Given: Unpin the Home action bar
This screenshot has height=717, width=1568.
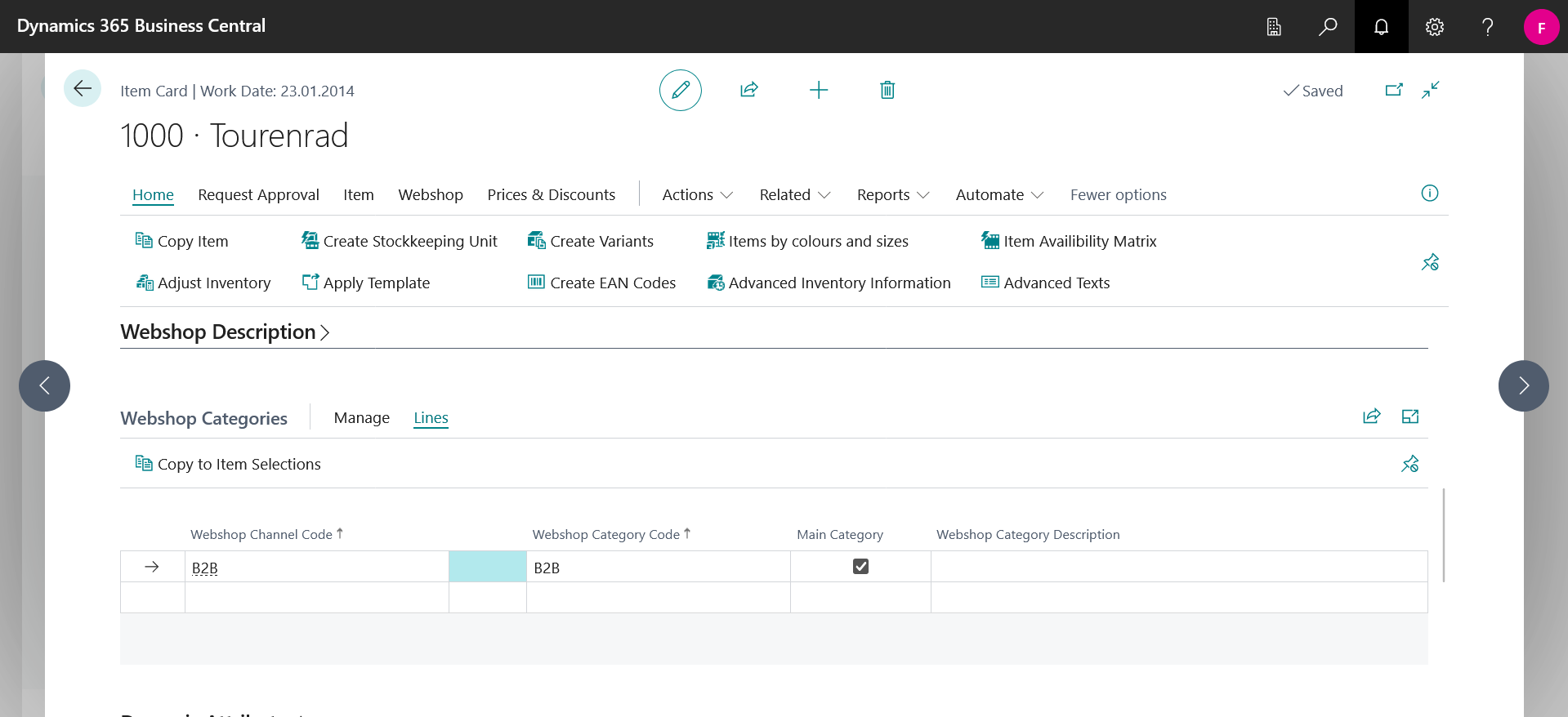Looking at the screenshot, I should coord(1430,262).
